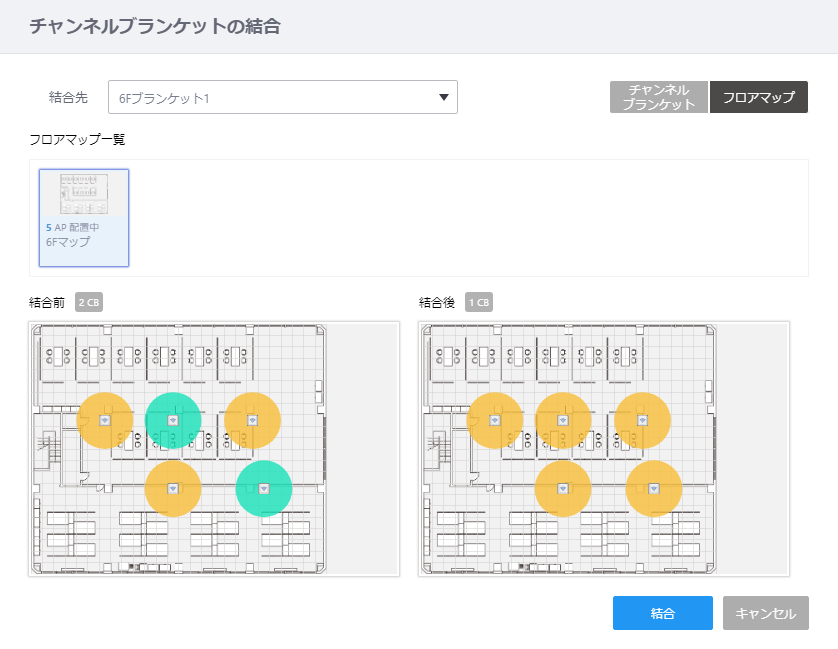Open the 結合先 dropdown list

tap(283, 97)
